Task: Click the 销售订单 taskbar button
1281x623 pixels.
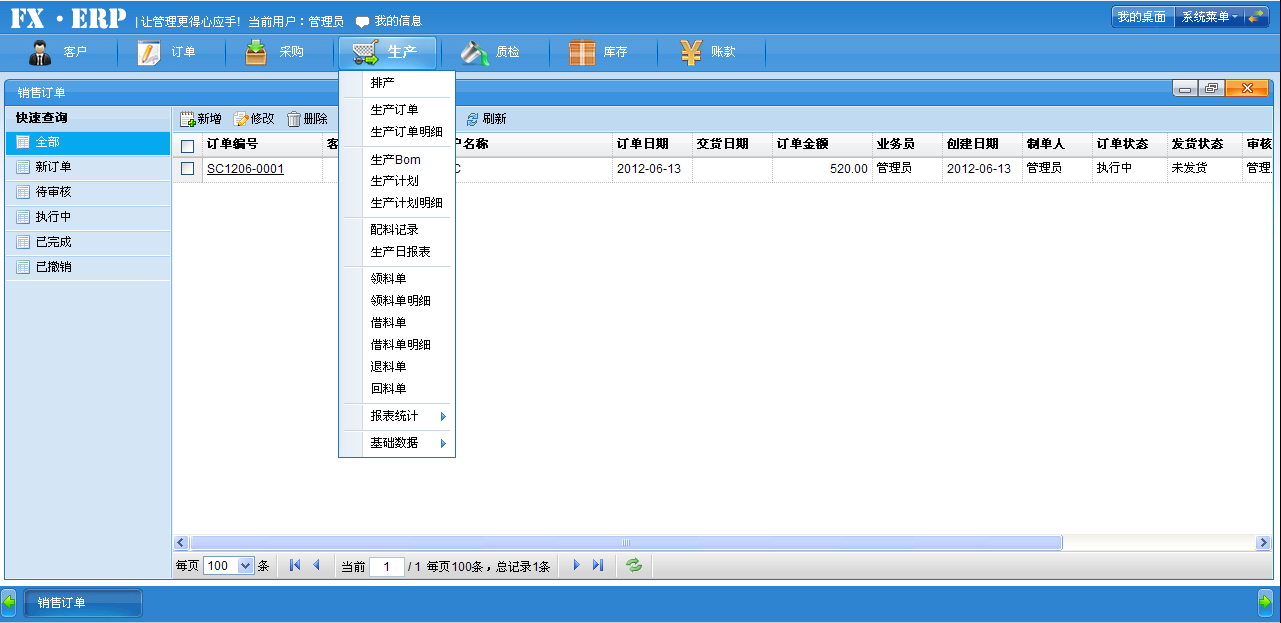Action: pos(83,603)
